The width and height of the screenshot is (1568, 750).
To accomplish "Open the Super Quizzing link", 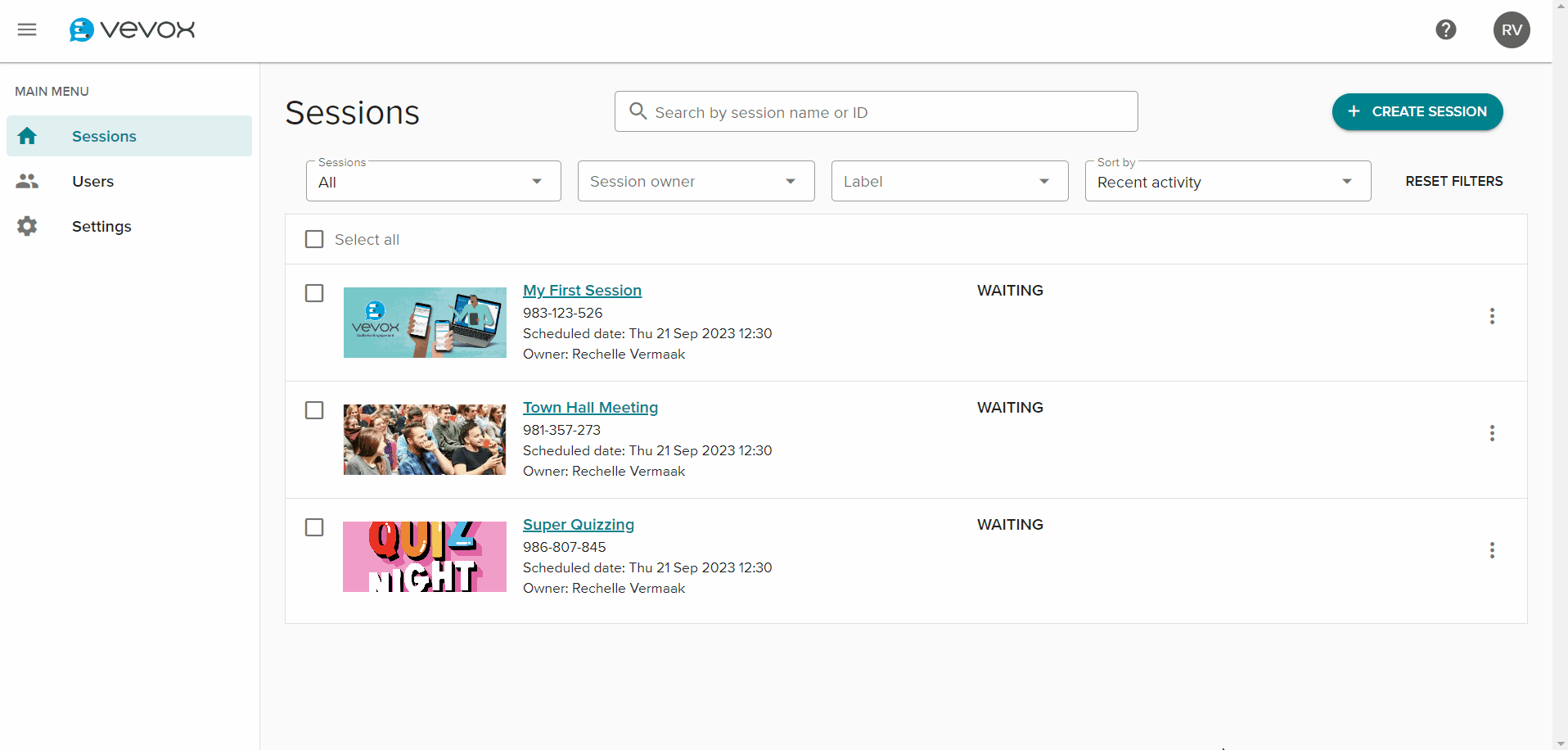I will coord(579,525).
